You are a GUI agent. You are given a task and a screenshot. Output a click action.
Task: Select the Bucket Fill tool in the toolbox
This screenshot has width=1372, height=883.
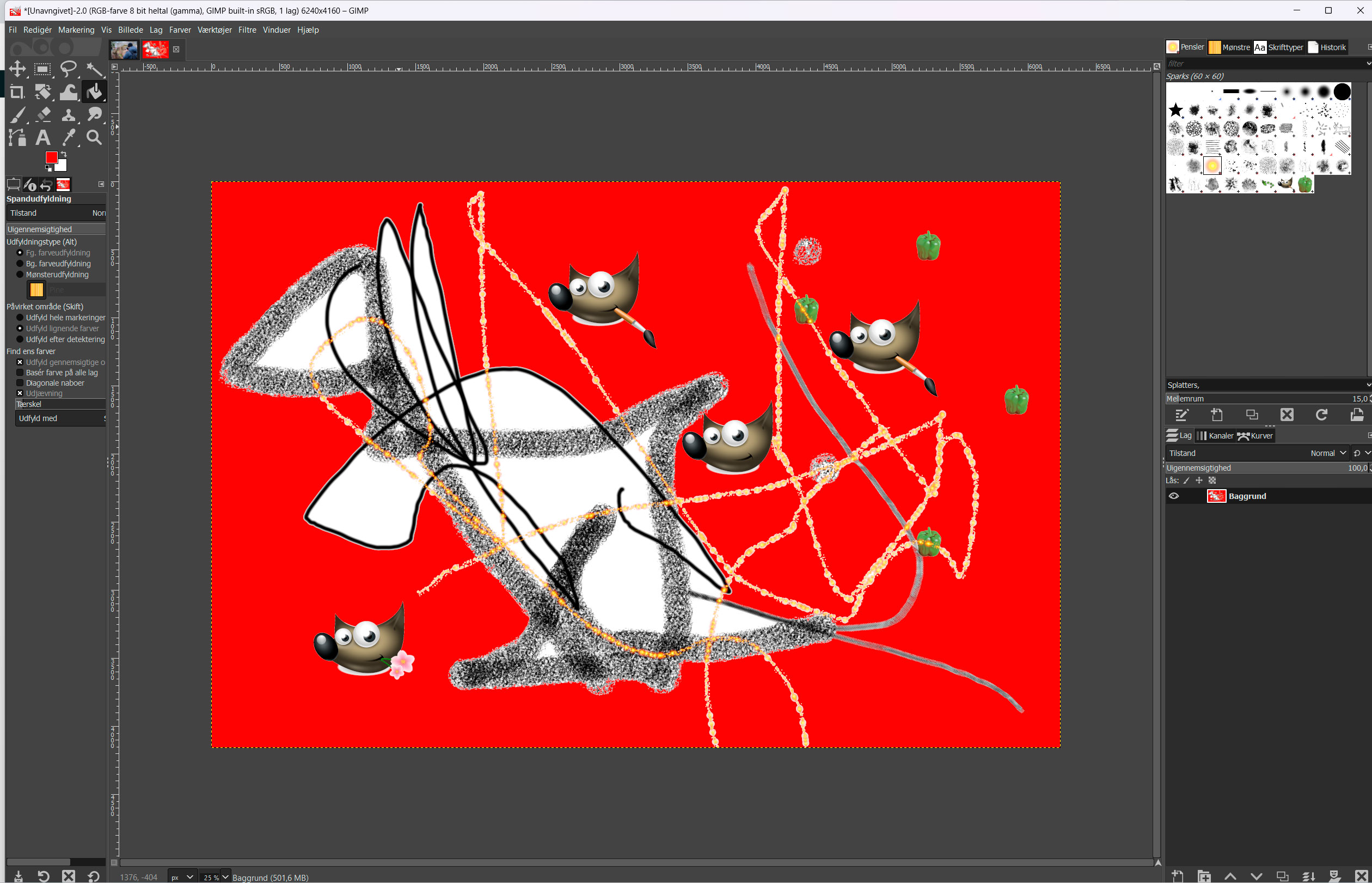pos(94,92)
